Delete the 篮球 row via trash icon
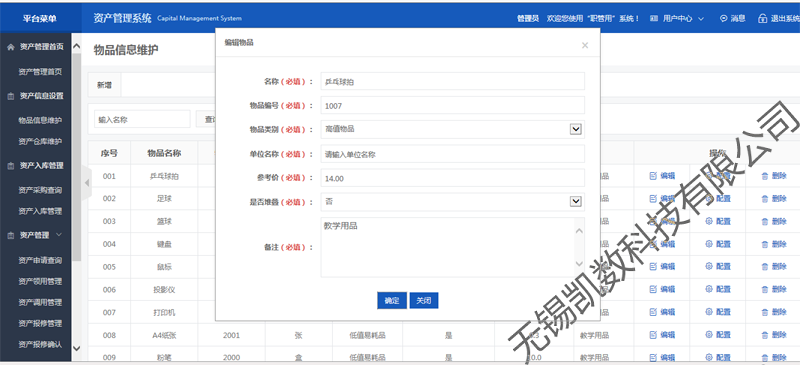The image size is (800, 365). click(765, 221)
